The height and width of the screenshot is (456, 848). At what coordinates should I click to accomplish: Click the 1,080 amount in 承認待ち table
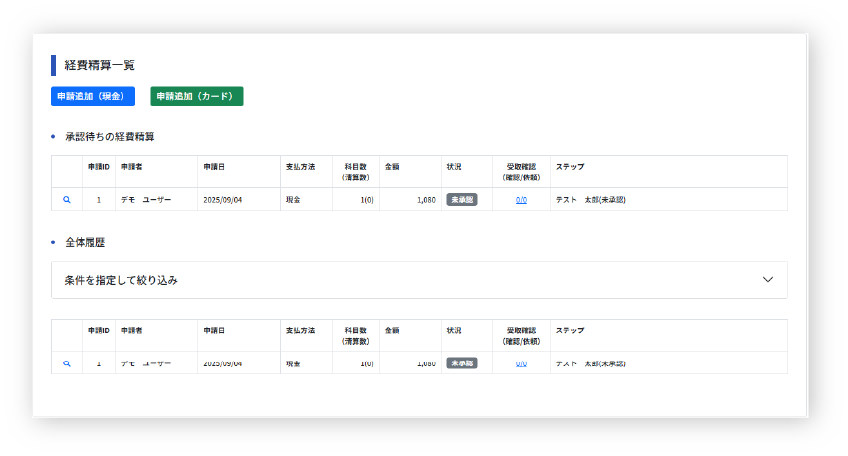(x=424, y=200)
